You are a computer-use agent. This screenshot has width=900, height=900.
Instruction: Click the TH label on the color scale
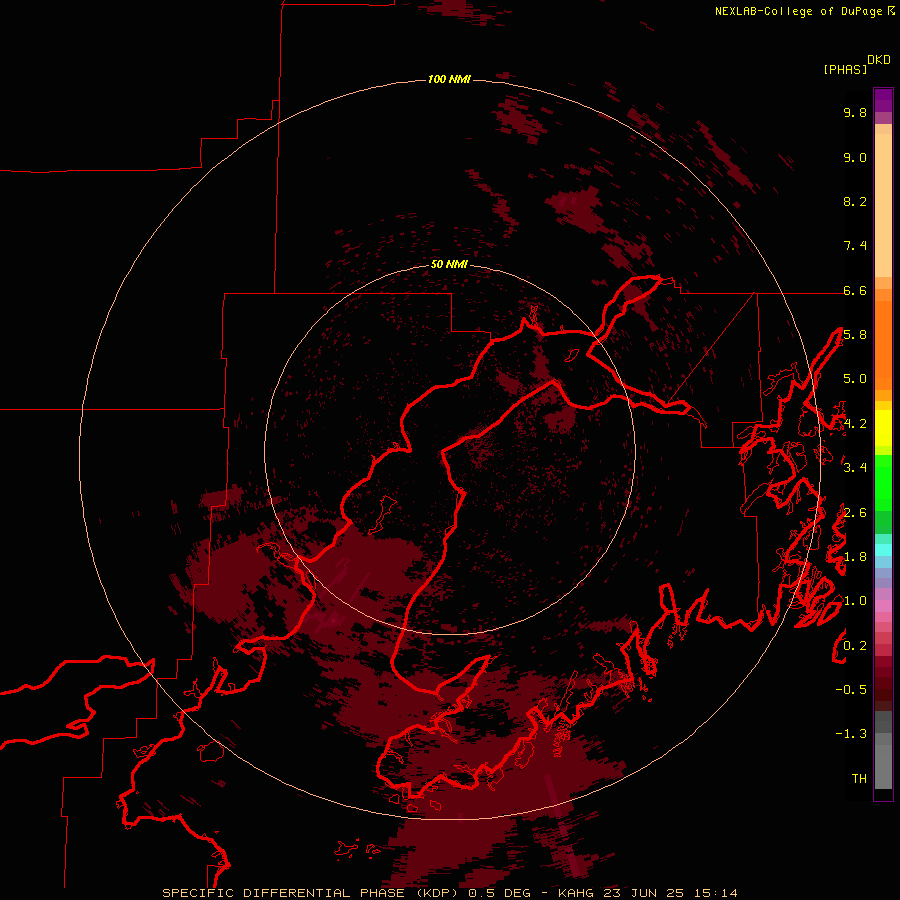point(859,779)
